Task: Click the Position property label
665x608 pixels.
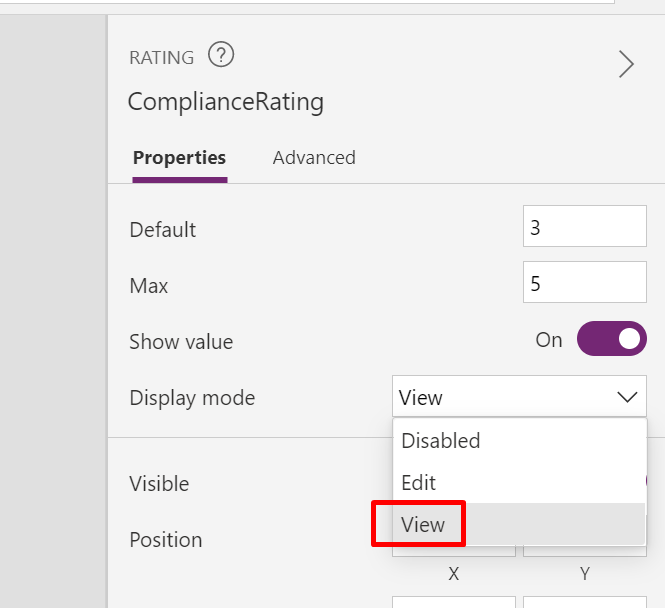Action: (166, 540)
